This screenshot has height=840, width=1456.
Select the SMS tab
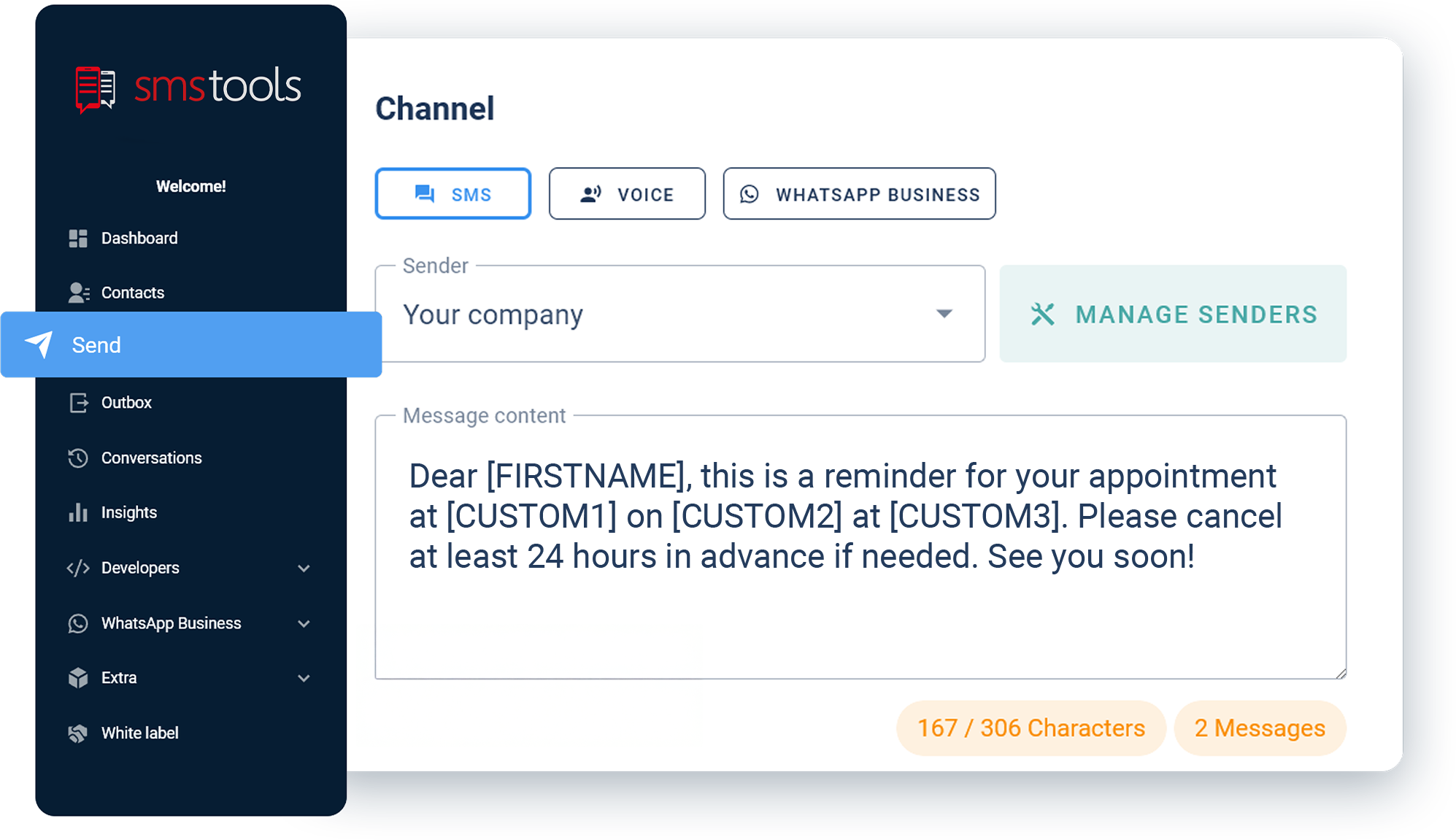point(455,195)
